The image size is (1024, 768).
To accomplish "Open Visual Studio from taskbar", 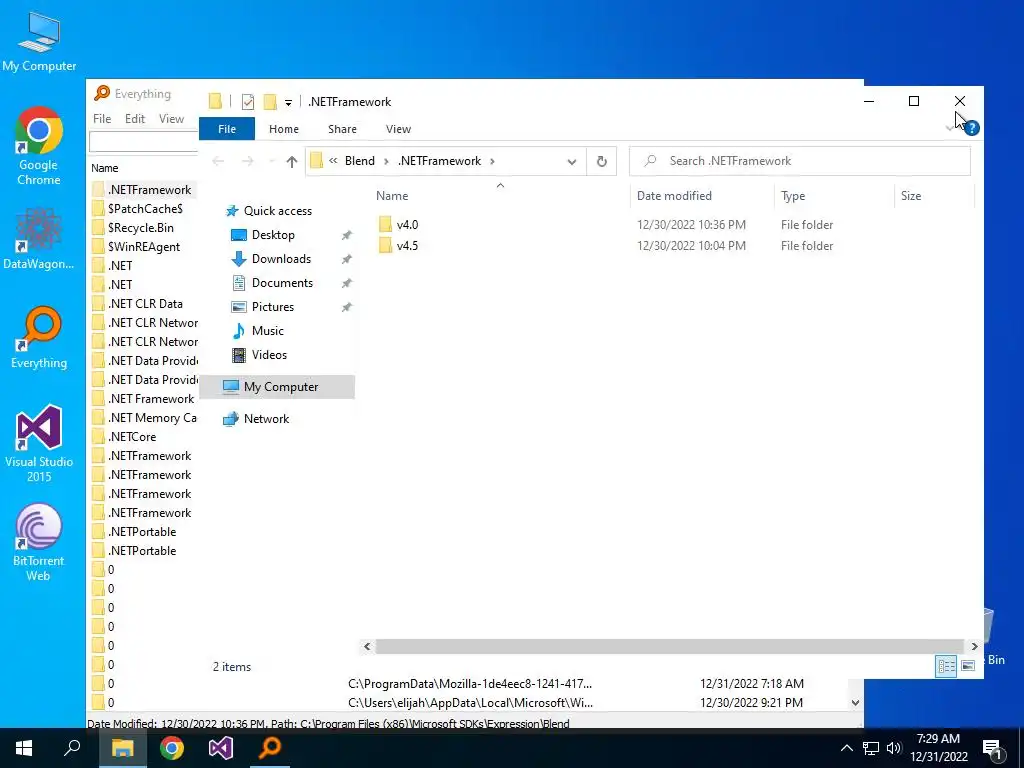I will tap(221, 748).
